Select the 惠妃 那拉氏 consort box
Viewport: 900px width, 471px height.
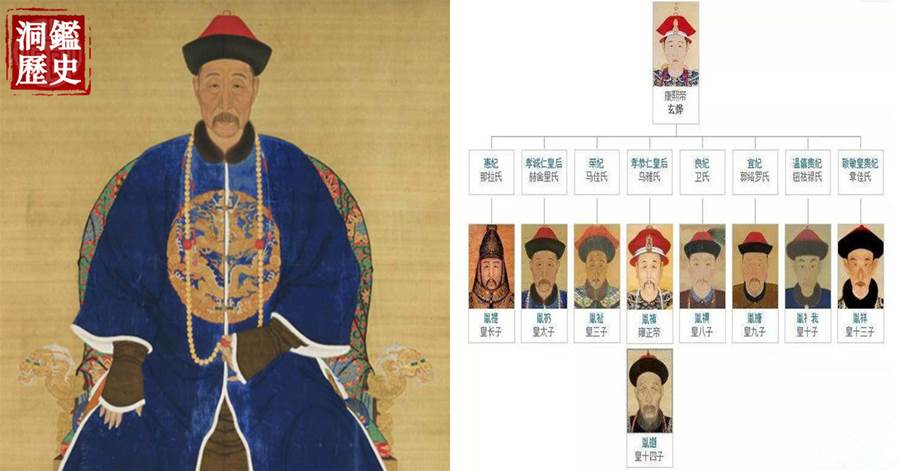[x=491, y=171]
